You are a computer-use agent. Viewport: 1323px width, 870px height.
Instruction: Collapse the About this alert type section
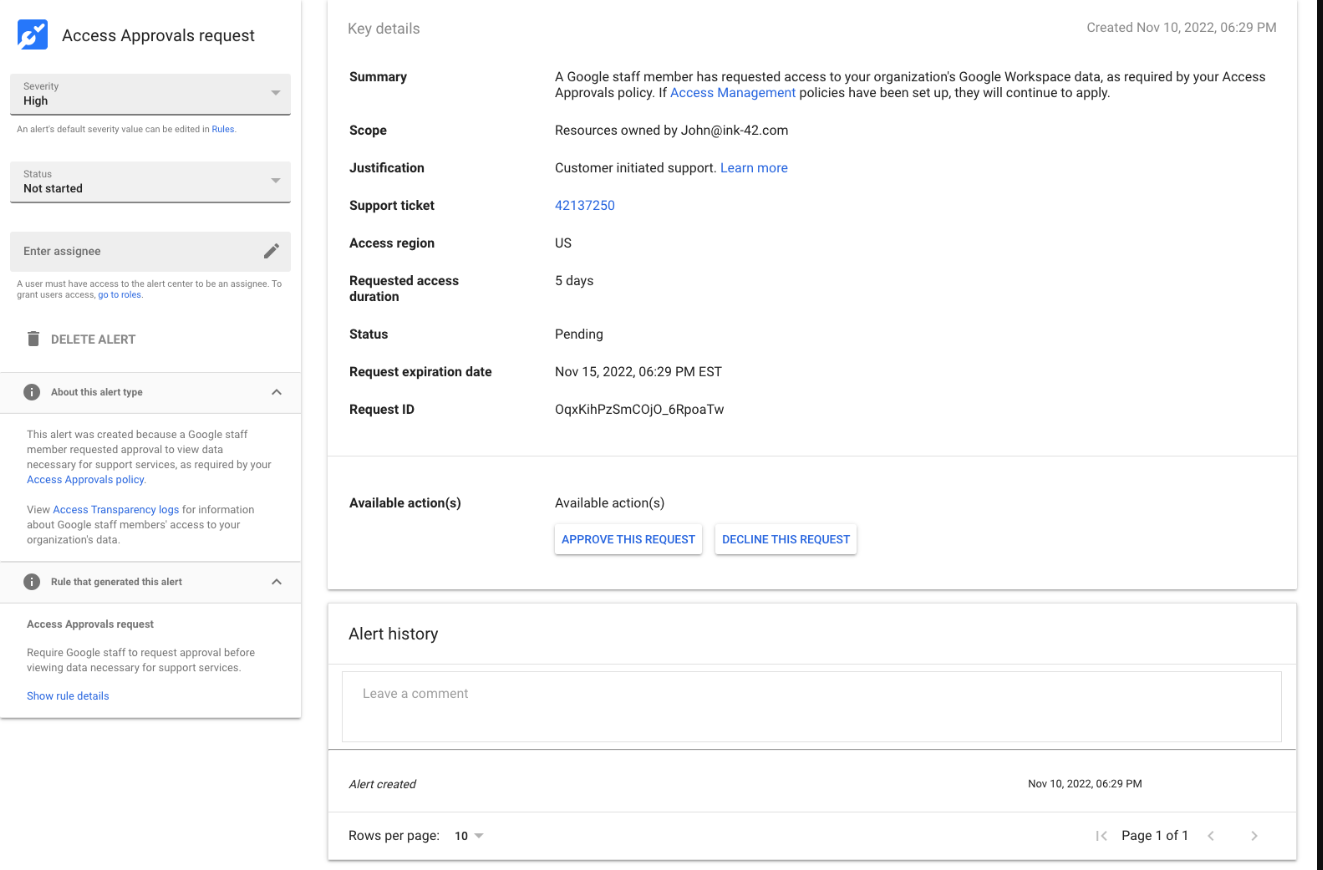(276, 391)
